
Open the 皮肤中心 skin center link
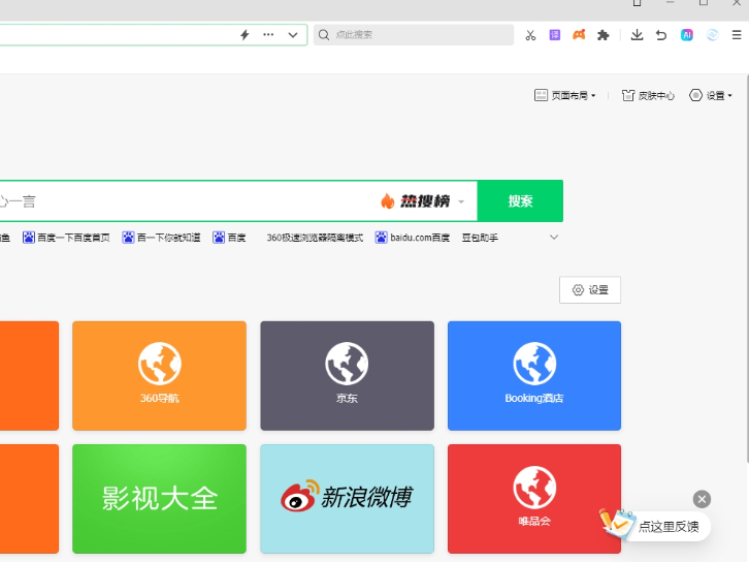click(x=648, y=95)
